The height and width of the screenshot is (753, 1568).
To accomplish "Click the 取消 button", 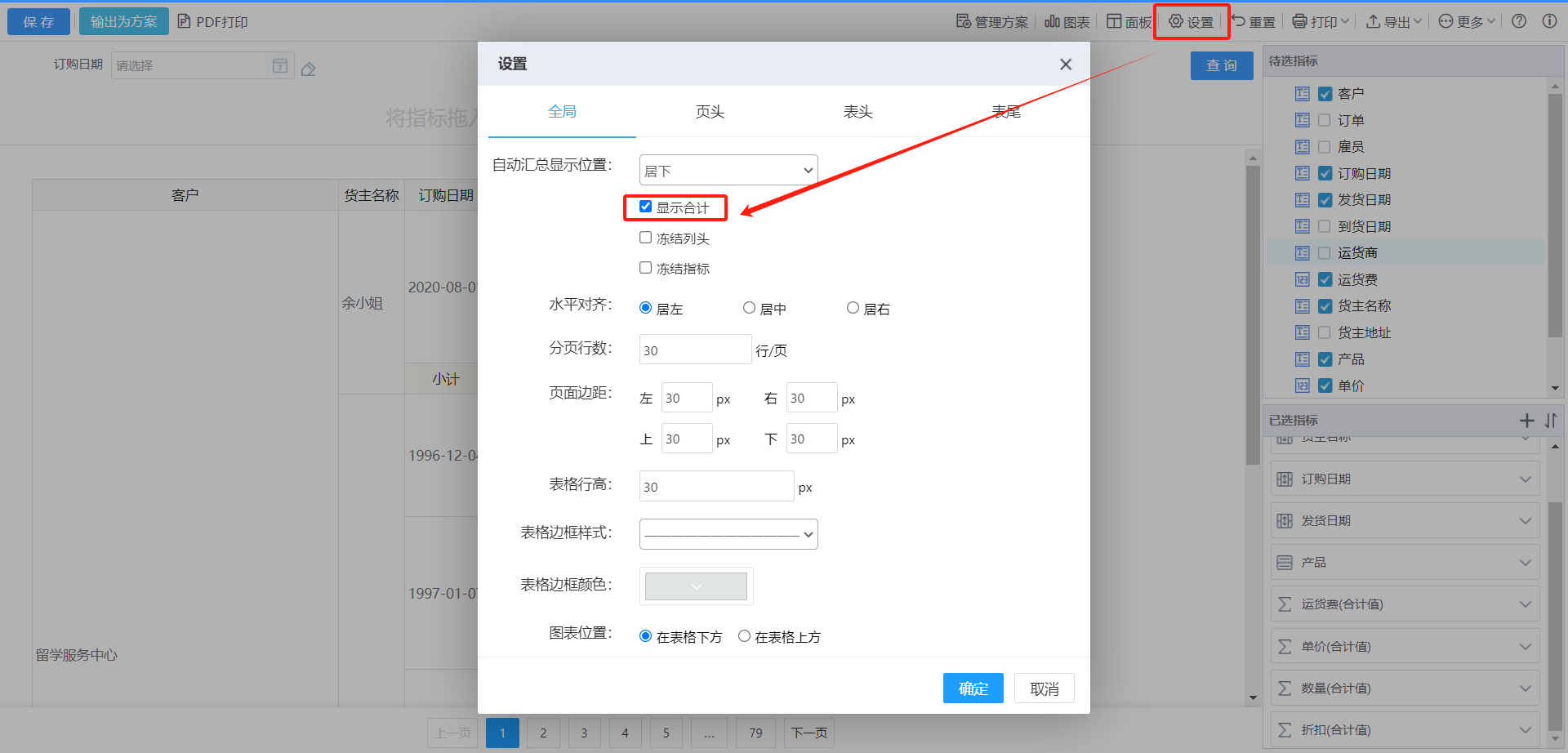I will [1044, 688].
